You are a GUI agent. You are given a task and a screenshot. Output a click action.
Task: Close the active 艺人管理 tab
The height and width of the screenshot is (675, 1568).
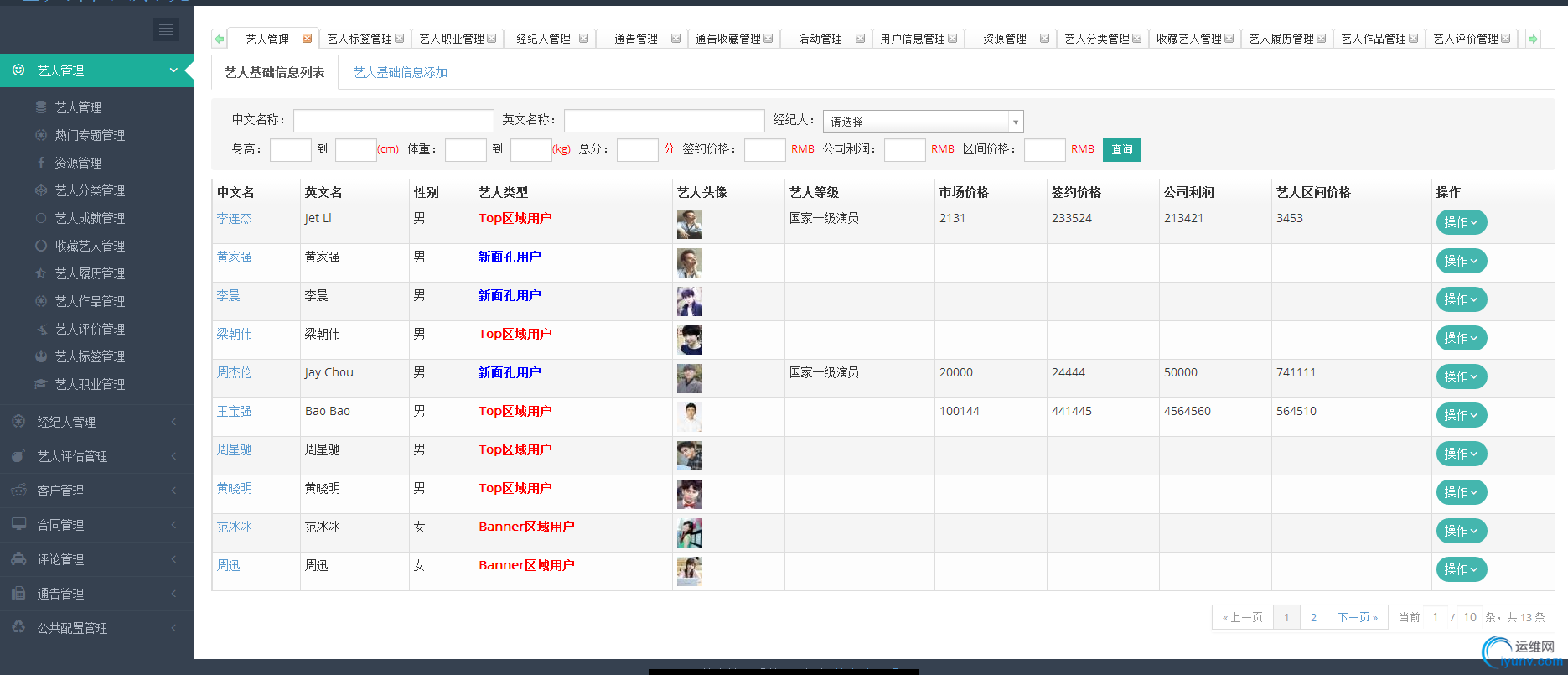(308, 39)
